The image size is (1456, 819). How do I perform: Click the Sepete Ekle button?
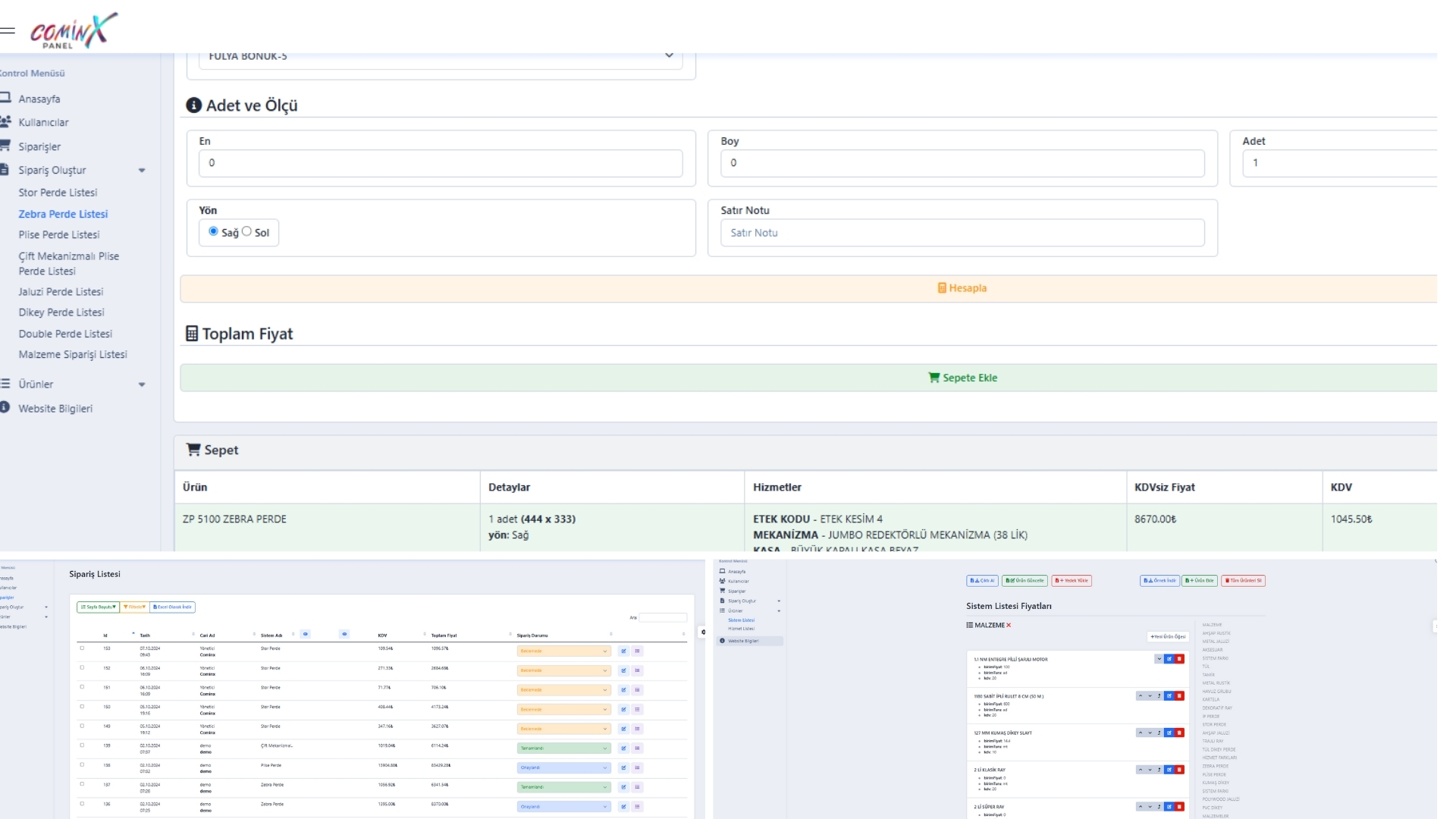coord(808,378)
